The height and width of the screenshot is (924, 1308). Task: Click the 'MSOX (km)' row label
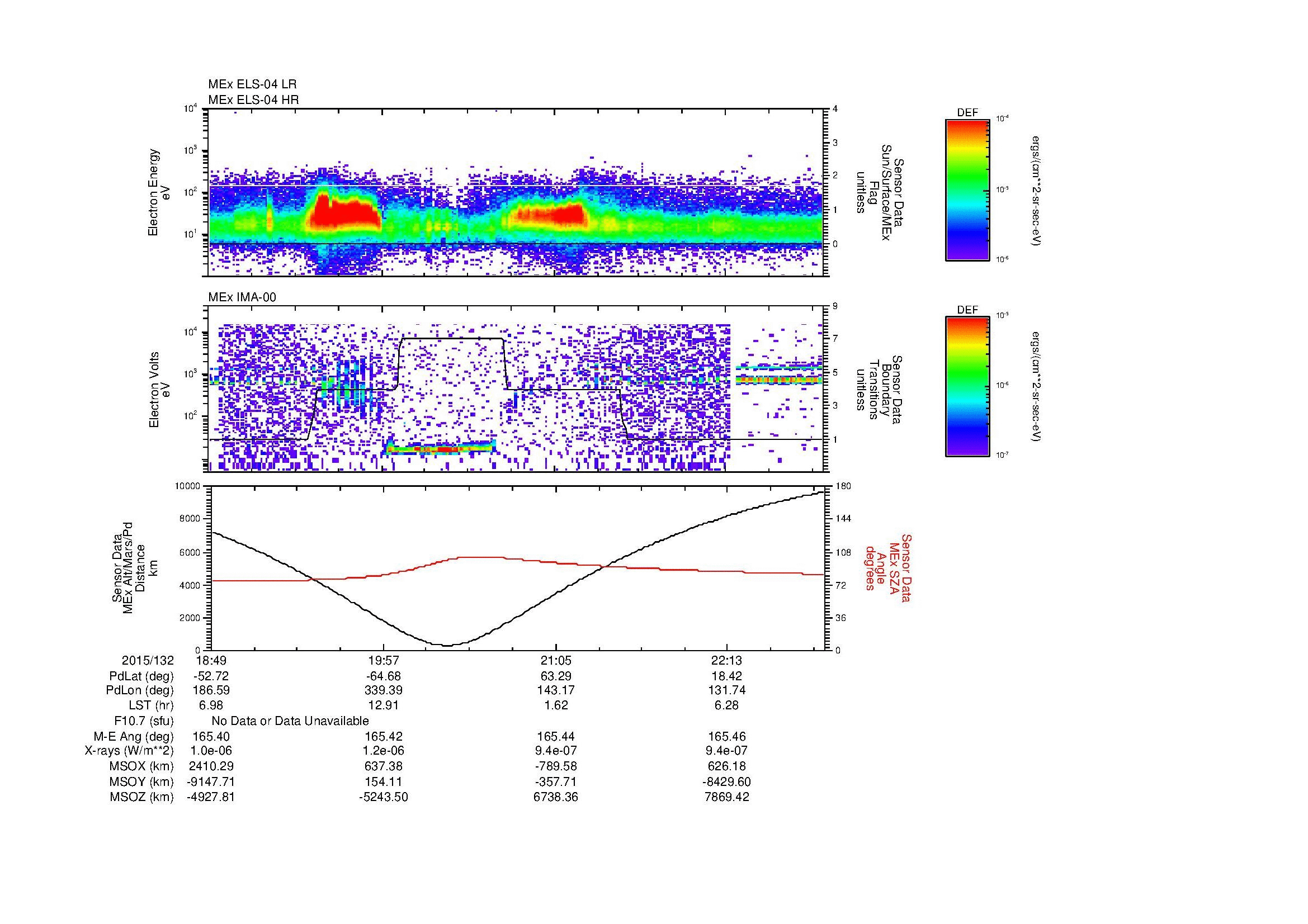141,766
